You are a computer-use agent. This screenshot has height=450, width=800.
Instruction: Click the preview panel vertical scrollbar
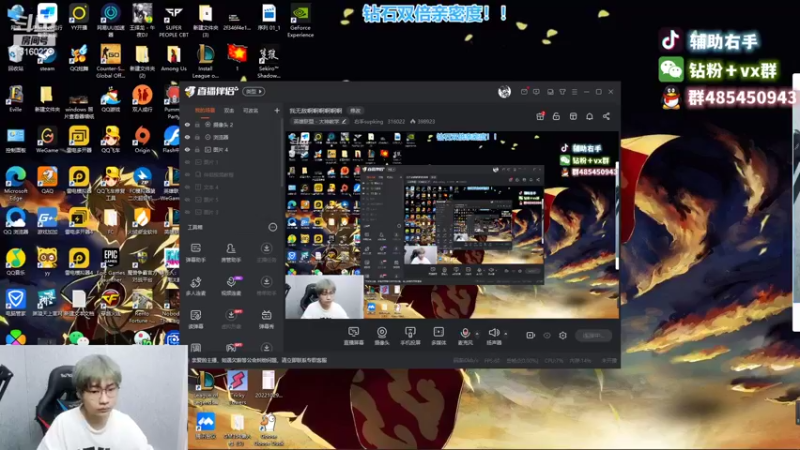[x=617, y=217]
